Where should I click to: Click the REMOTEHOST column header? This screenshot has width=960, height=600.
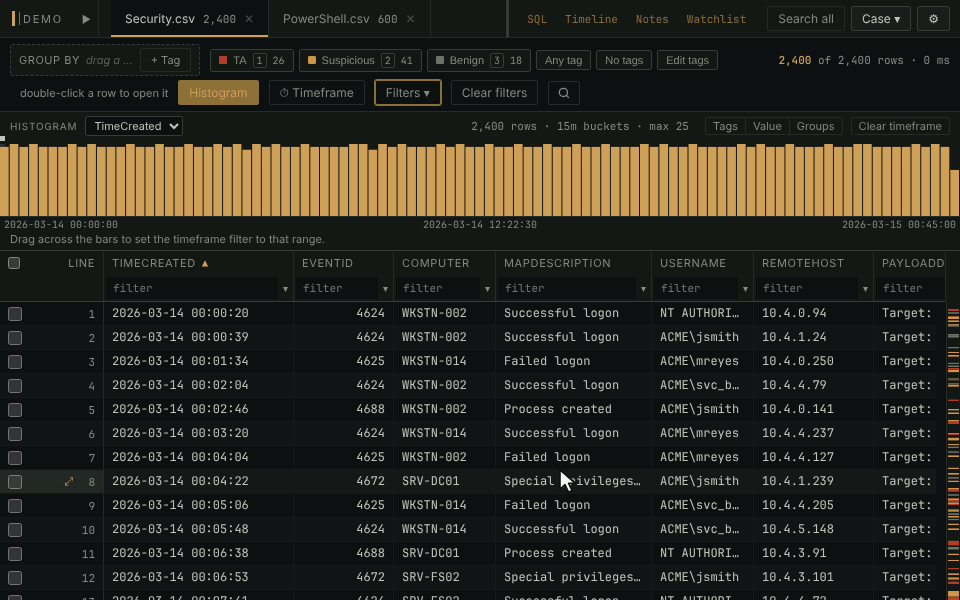pos(803,263)
